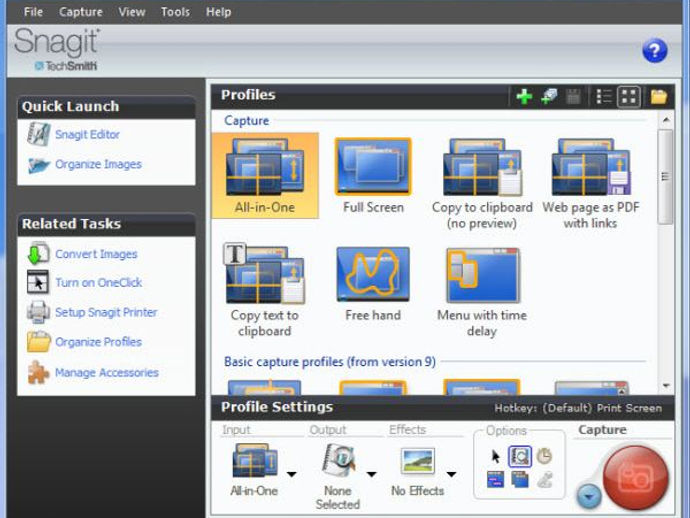Add a new profile with green plus
The width and height of the screenshot is (690, 518).
pyautogui.click(x=524, y=96)
